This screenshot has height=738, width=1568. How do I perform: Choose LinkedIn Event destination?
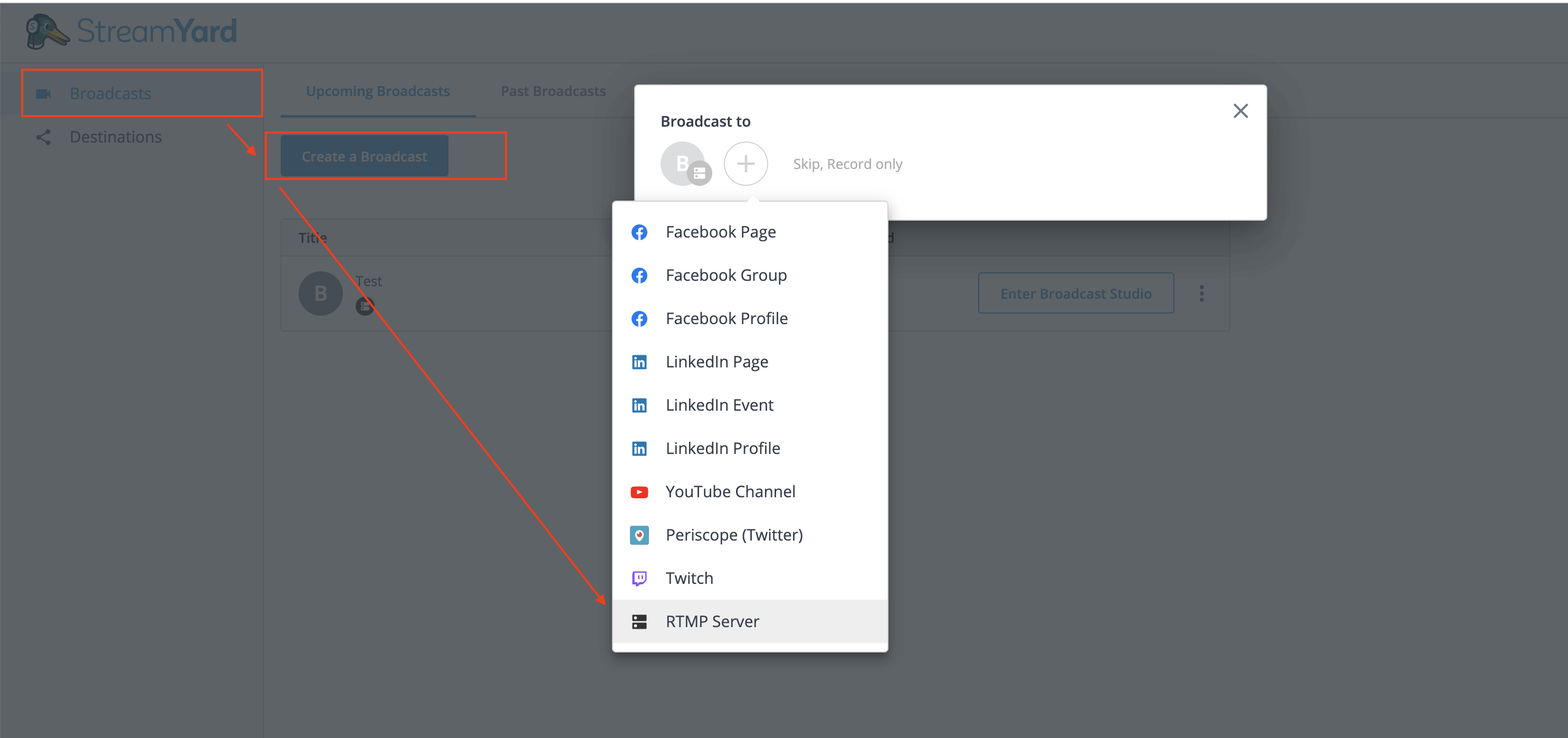[x=750, y=405]
